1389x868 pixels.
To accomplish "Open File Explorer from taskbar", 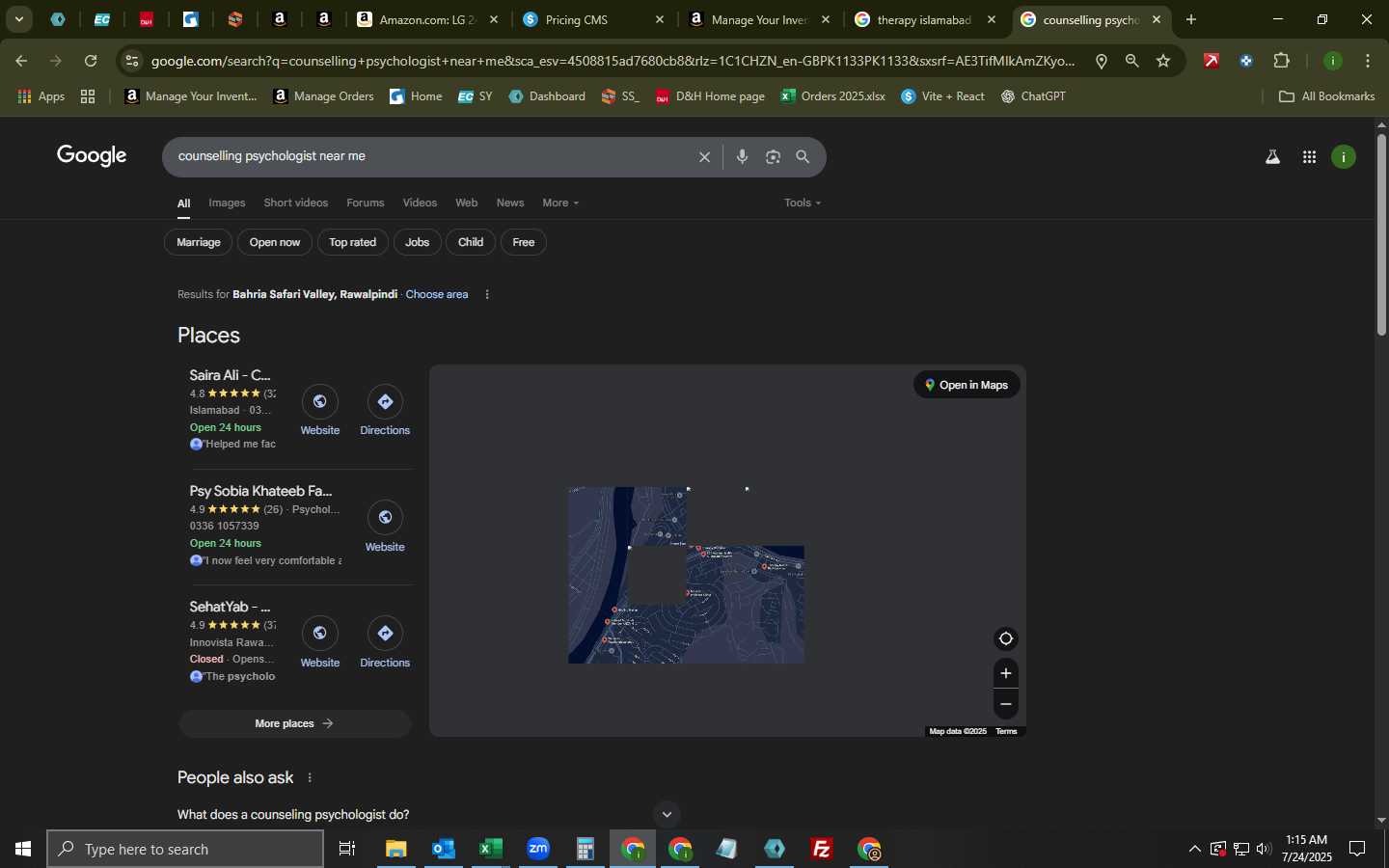I will [395, 849].
